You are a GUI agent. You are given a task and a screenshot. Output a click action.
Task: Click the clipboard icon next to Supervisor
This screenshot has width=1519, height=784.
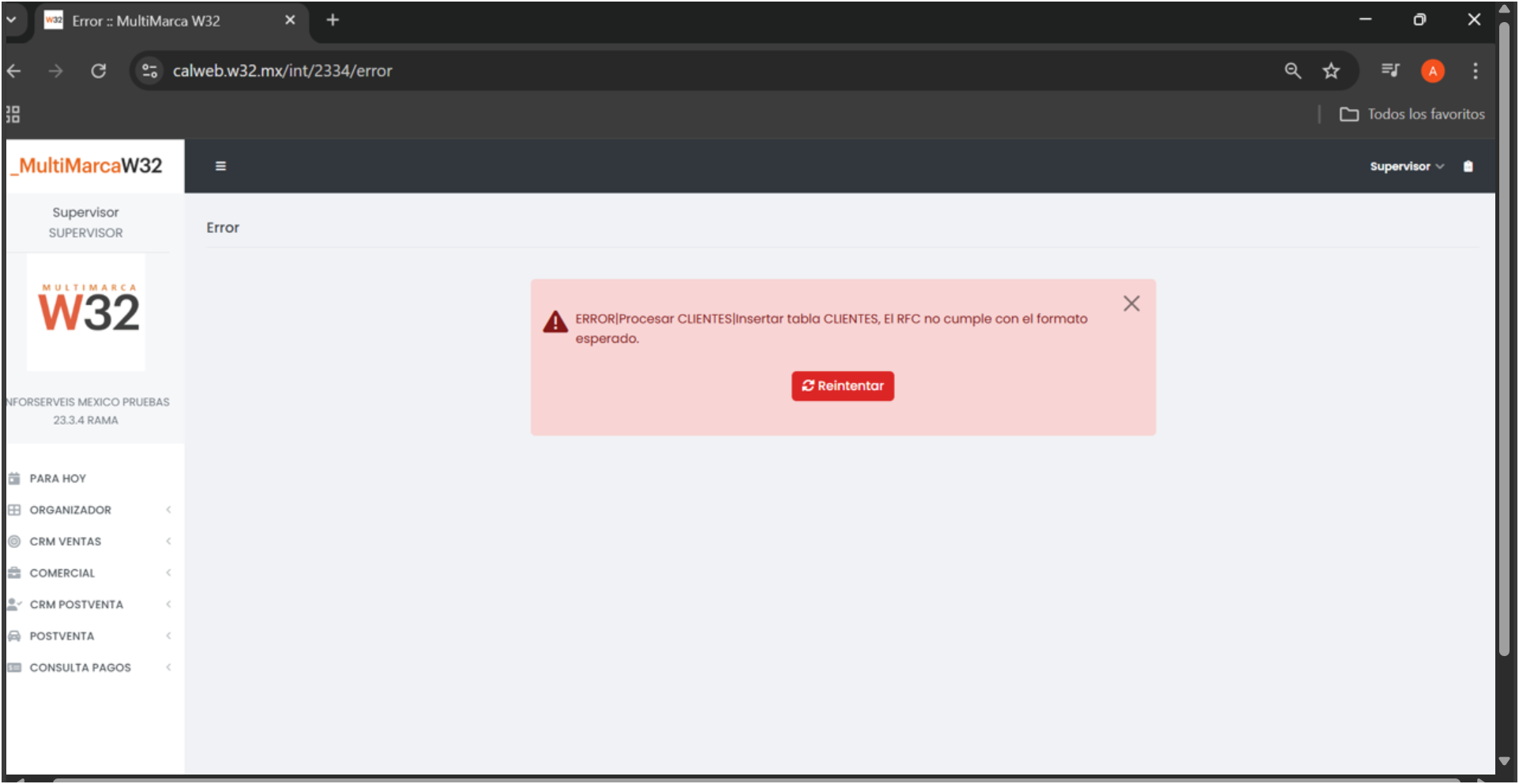(x=1468, y=166)
